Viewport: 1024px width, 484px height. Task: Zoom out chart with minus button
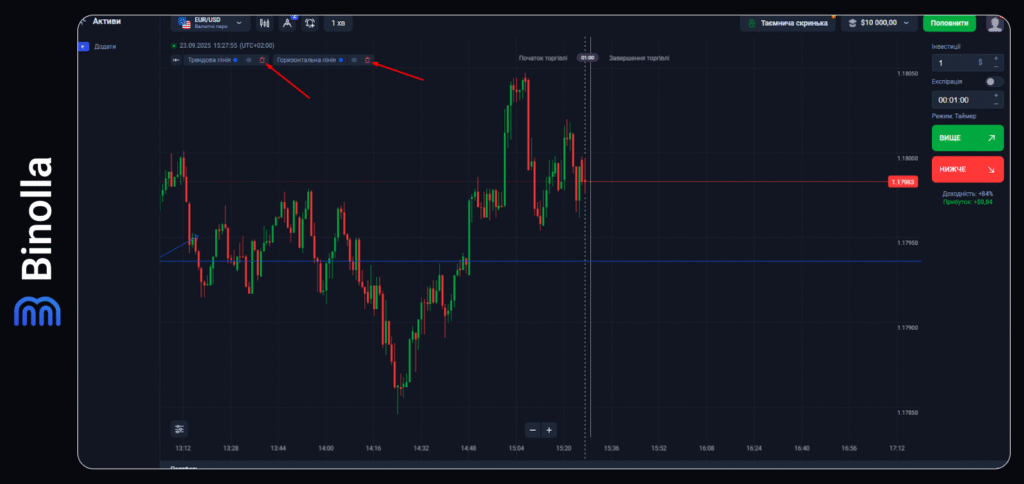pyautogui.click(x=533, y=430)
